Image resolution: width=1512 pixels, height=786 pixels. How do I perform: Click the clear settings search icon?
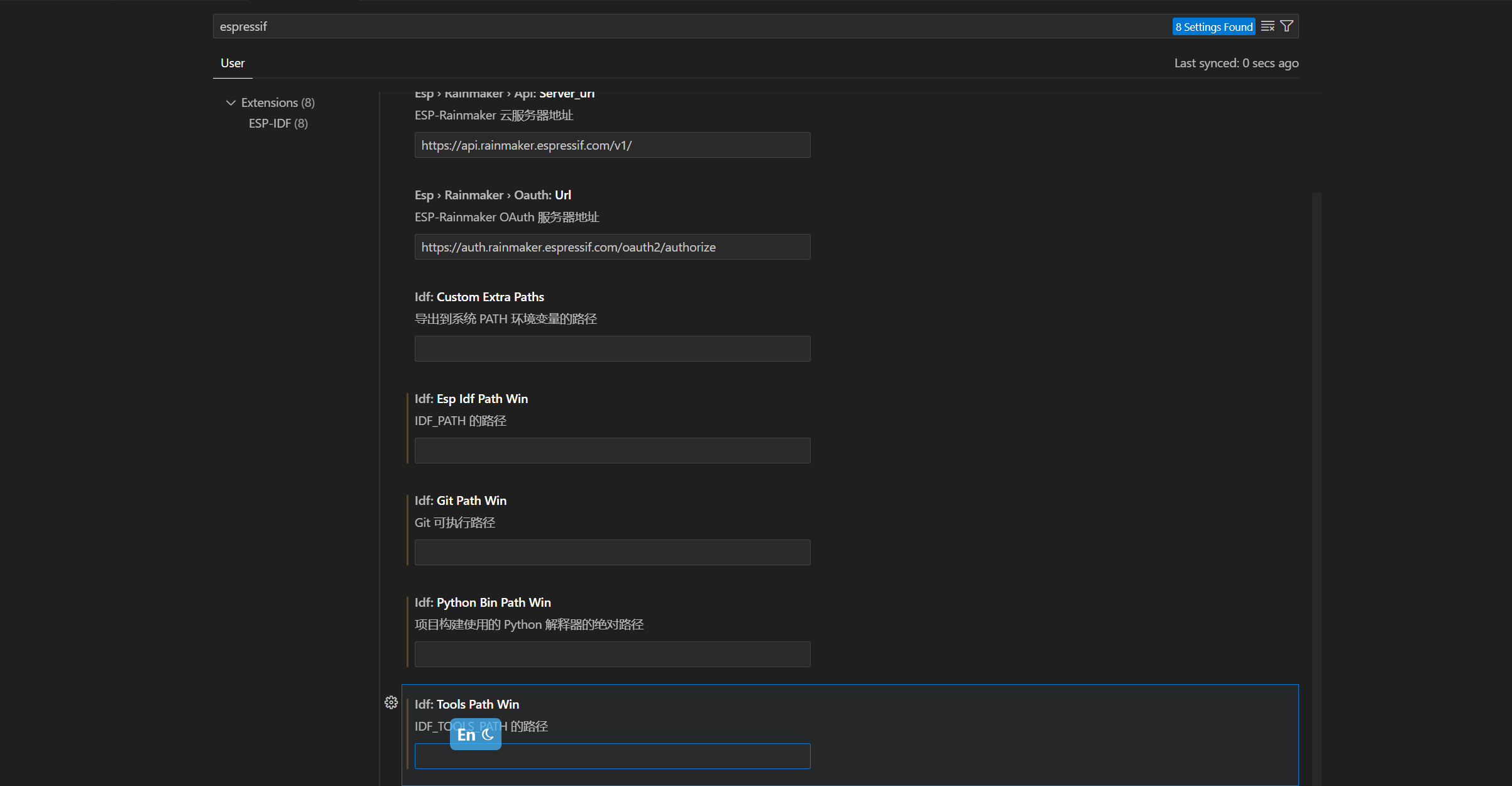[x=1267, y=26]
